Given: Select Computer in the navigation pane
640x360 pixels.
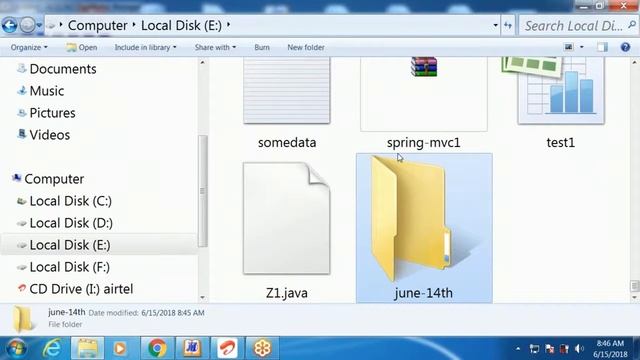Looking at the screenshot, I should click(54, 179).
